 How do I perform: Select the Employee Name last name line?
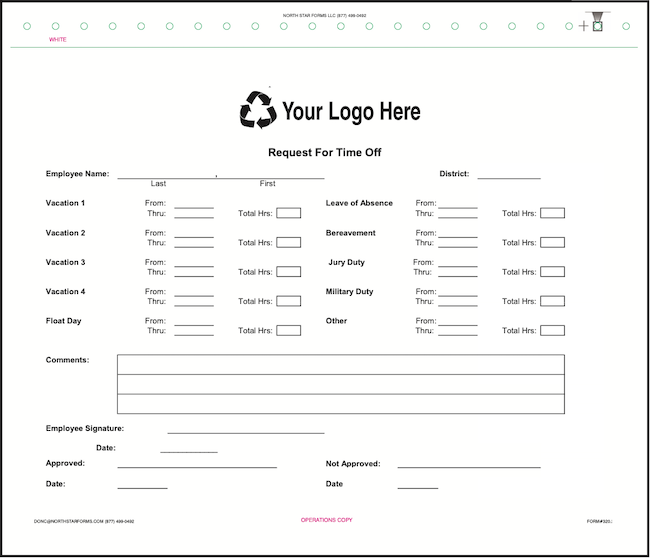[167, 175]
